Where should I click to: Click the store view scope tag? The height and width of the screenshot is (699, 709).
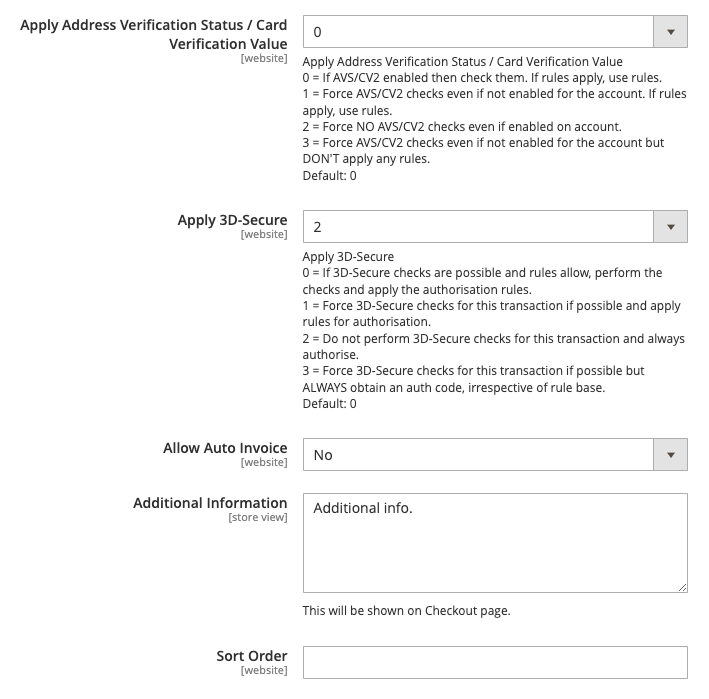pyautogui.click(x=258, y=517)
